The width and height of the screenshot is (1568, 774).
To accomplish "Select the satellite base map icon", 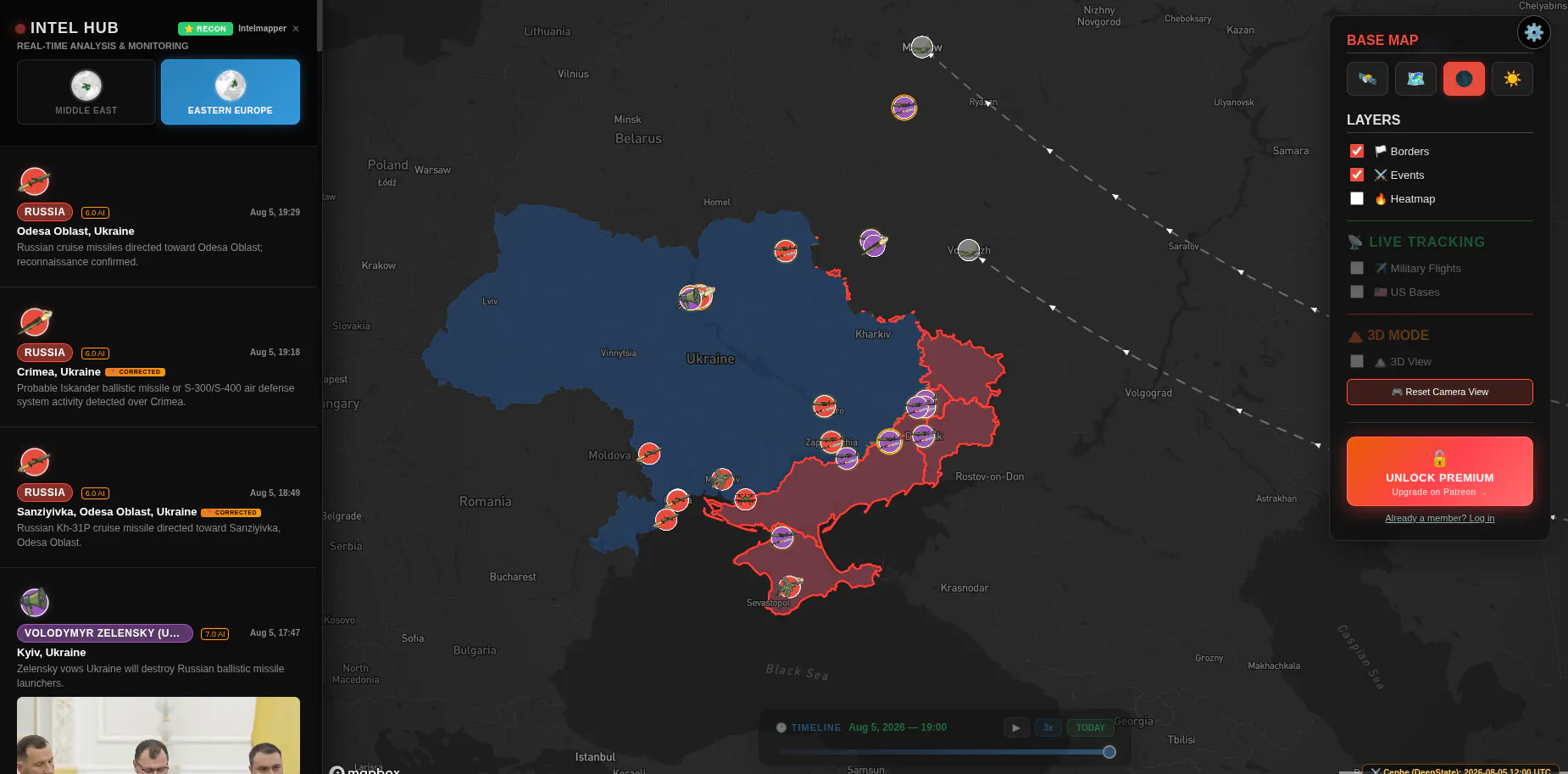I will coord(1367,79).
